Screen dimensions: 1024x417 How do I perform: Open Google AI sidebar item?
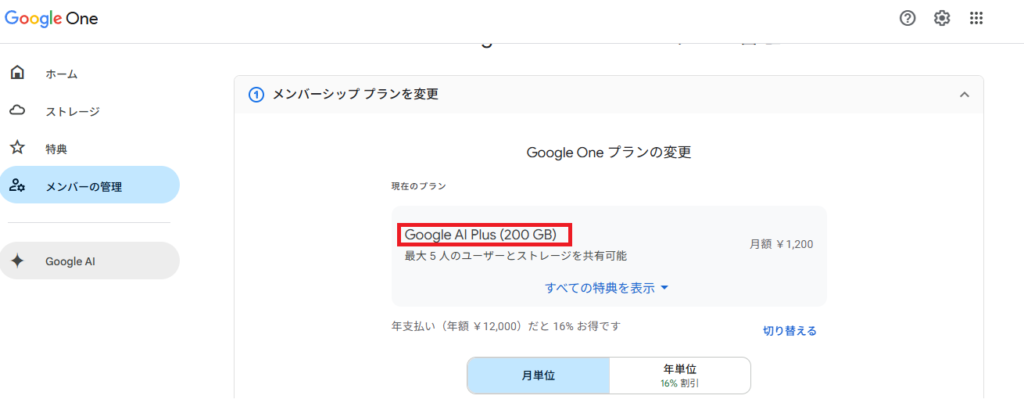pos(70,261)
